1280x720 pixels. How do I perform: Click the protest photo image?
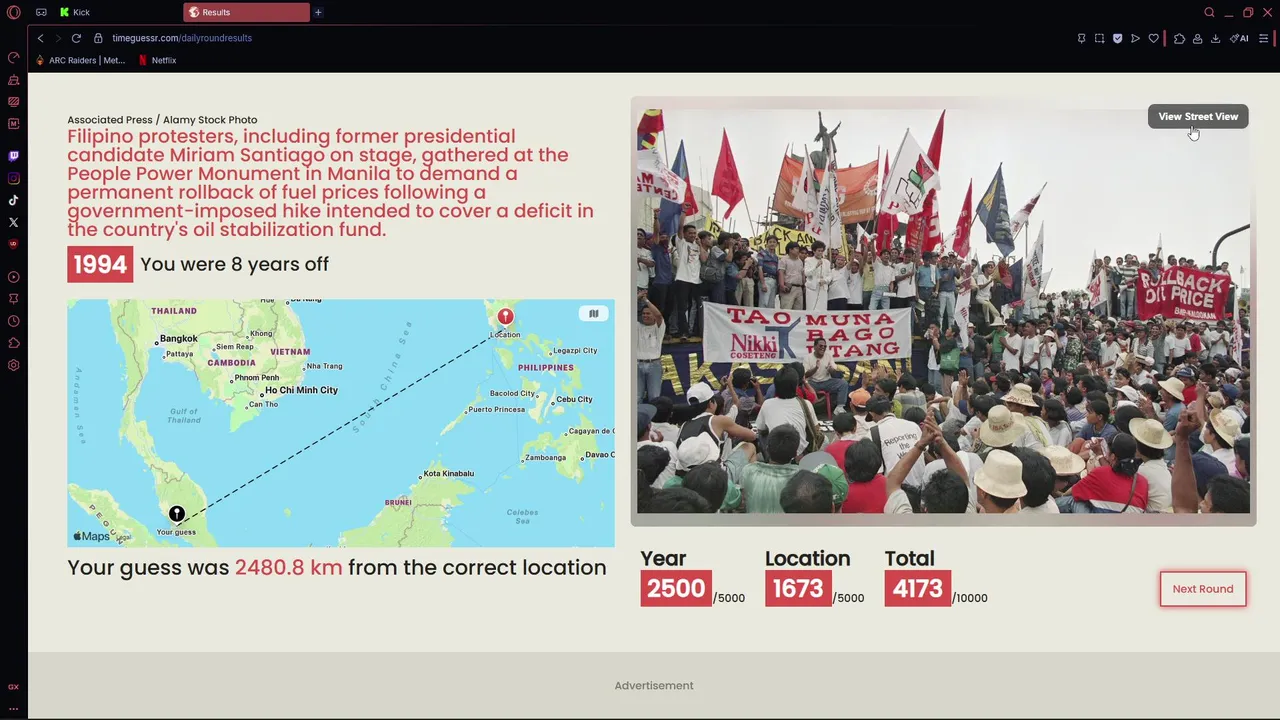(943, 311)
